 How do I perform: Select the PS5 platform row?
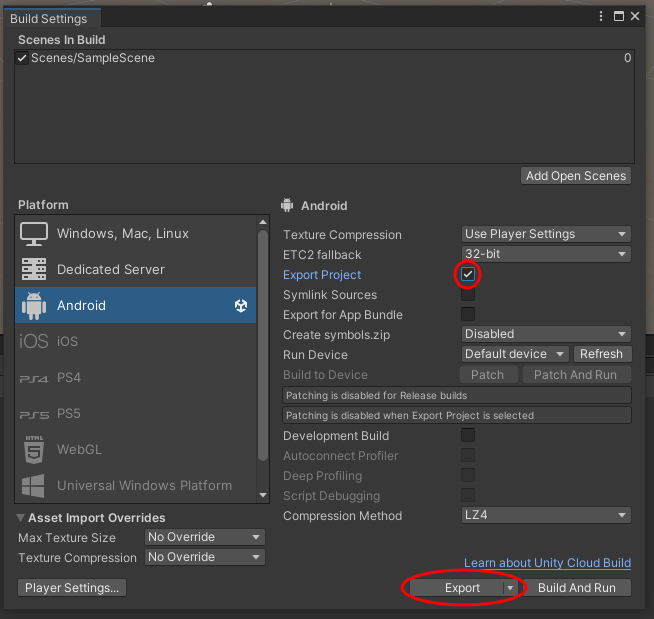pyautogui.click(x=136, y=414)
